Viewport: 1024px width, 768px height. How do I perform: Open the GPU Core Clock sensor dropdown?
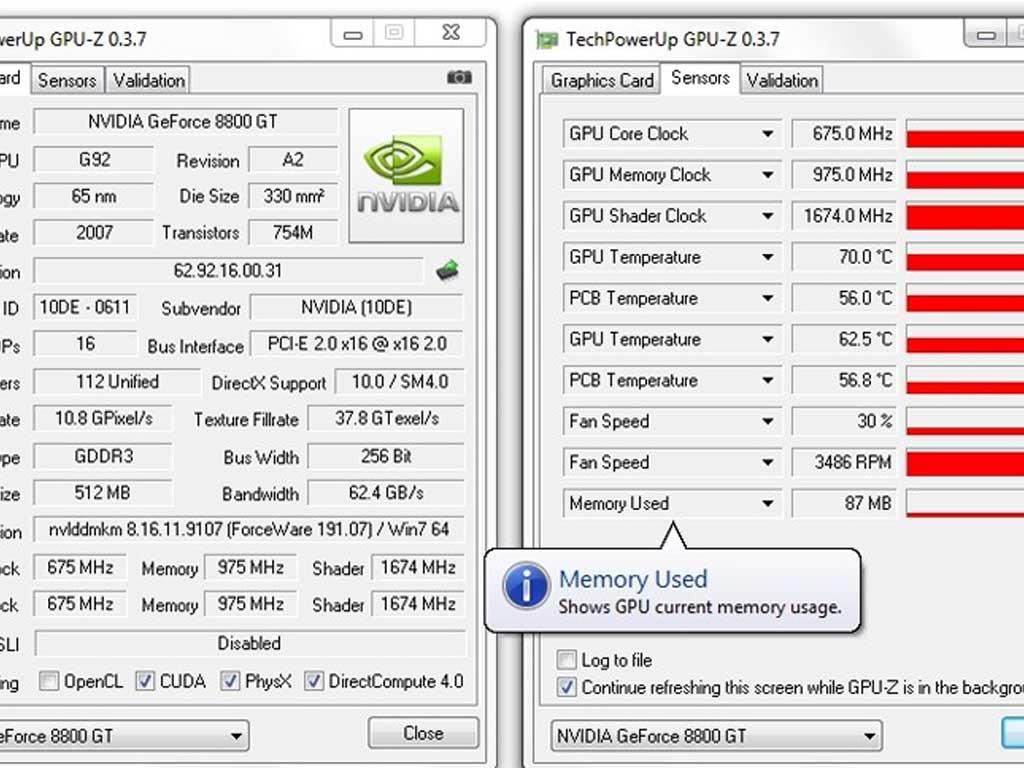pos(768,134)
